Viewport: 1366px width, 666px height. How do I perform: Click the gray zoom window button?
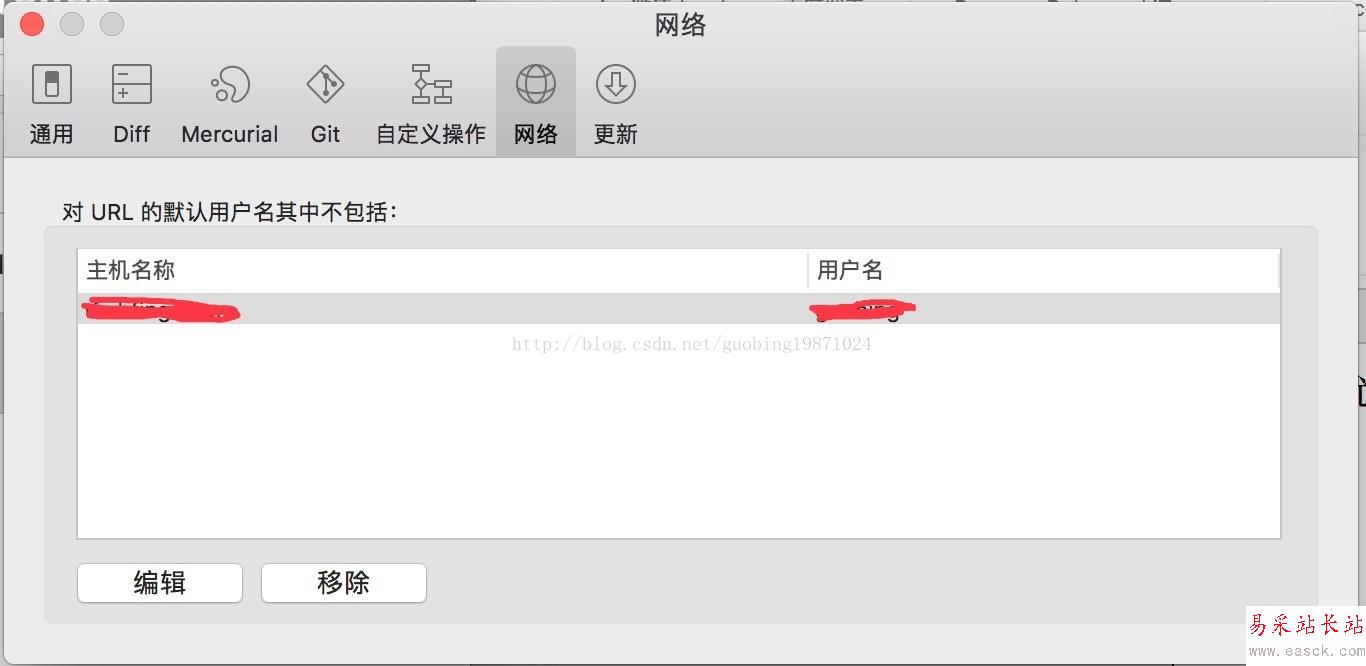(112, 24)
